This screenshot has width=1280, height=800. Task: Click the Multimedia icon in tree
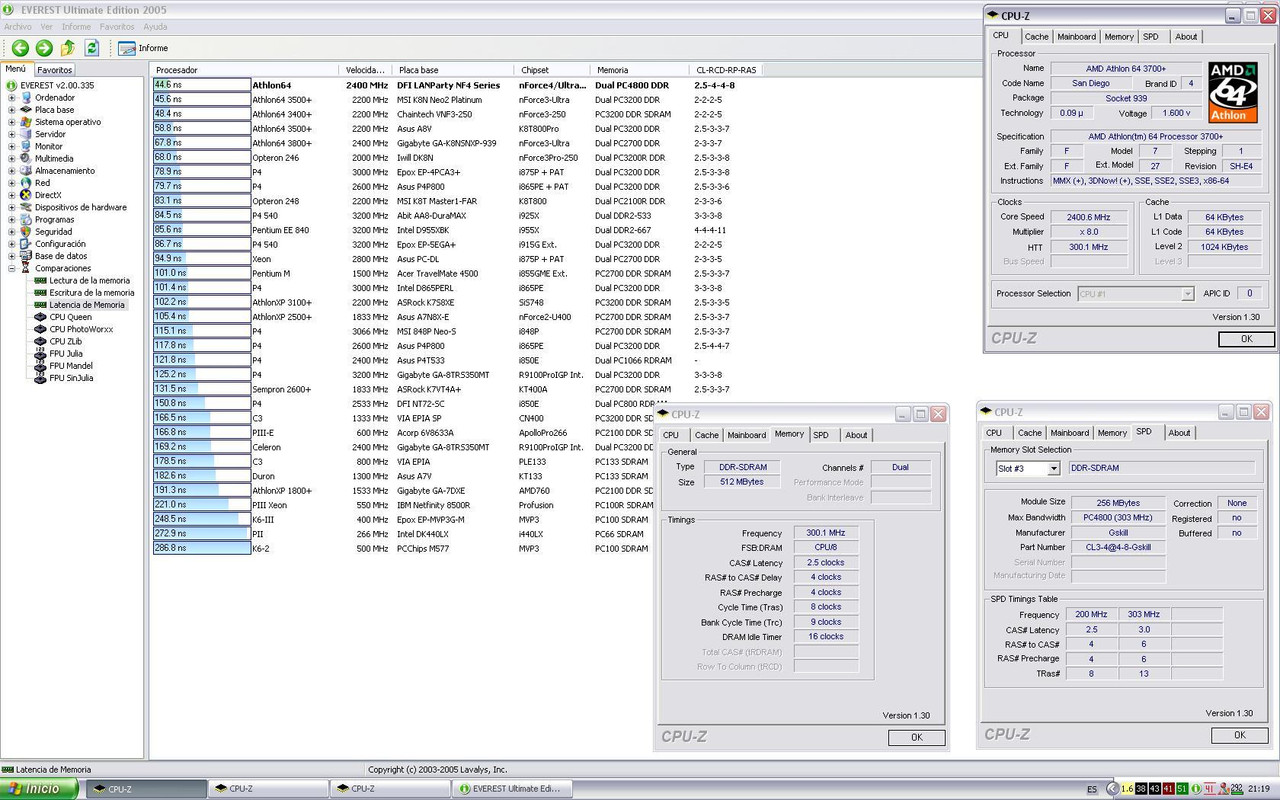(26, 158)
